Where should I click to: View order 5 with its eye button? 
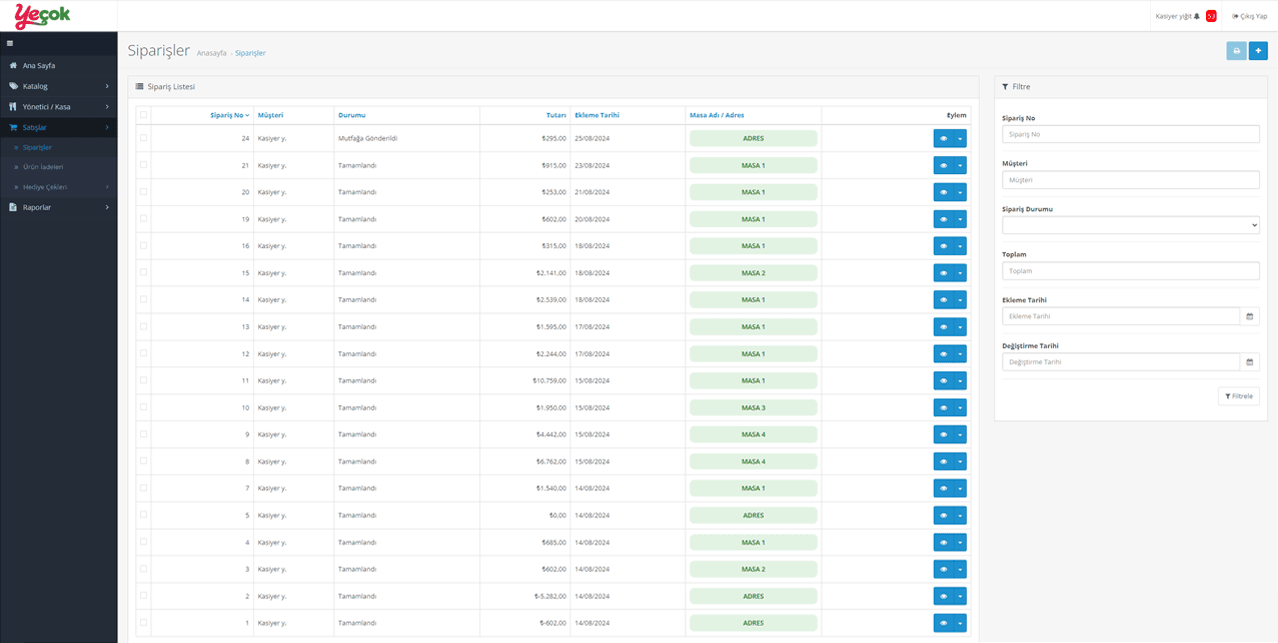(x=943, y=515)
